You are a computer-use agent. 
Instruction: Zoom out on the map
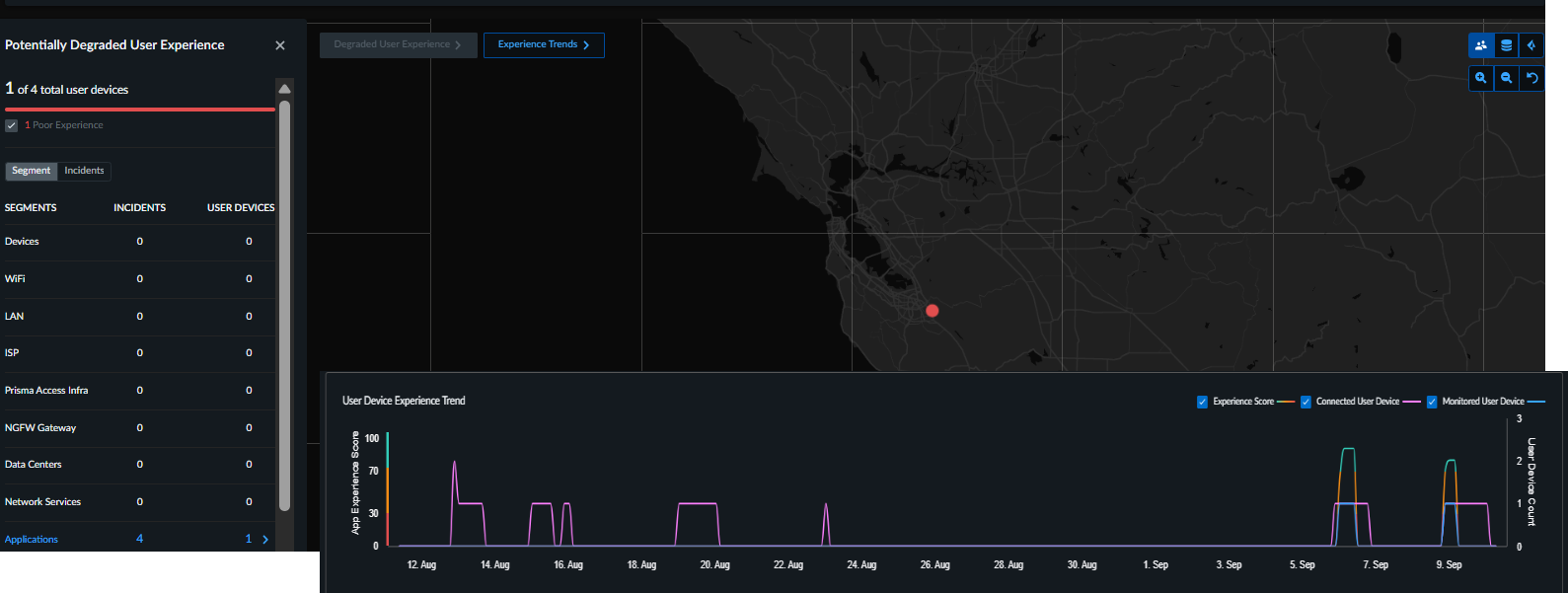pyautogui.click(x=1507, y=78)
